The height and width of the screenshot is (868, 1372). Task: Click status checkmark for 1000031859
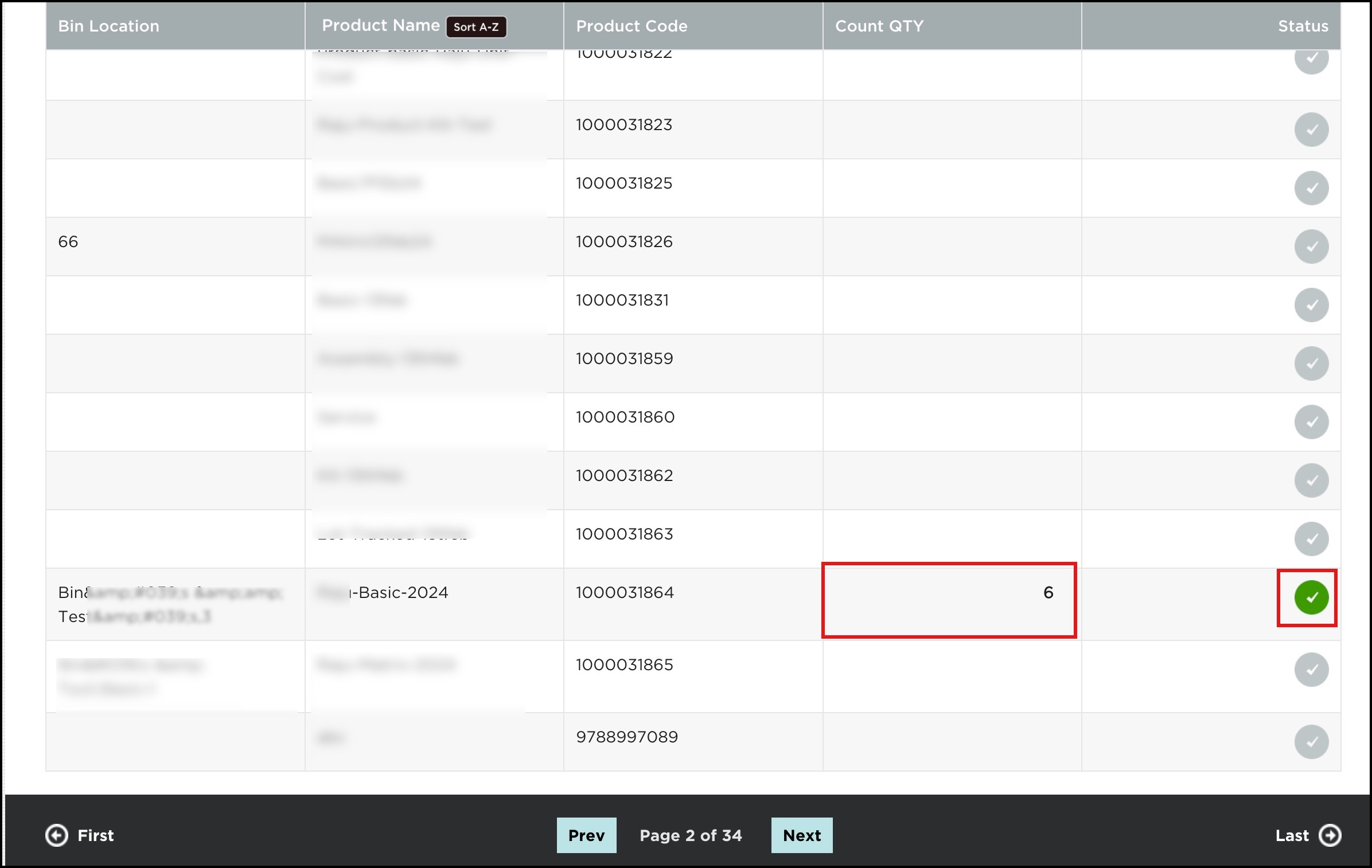pyautogui.click(x=1311, y=363)
